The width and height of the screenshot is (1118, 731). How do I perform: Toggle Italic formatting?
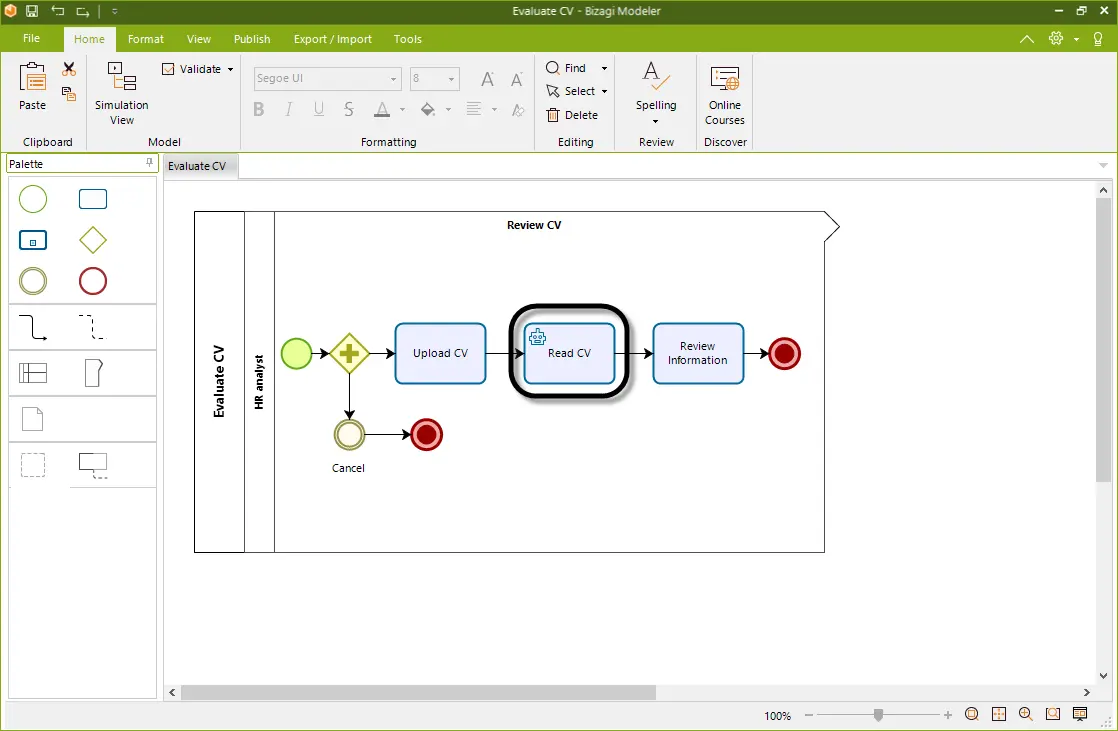click(289, 109)
